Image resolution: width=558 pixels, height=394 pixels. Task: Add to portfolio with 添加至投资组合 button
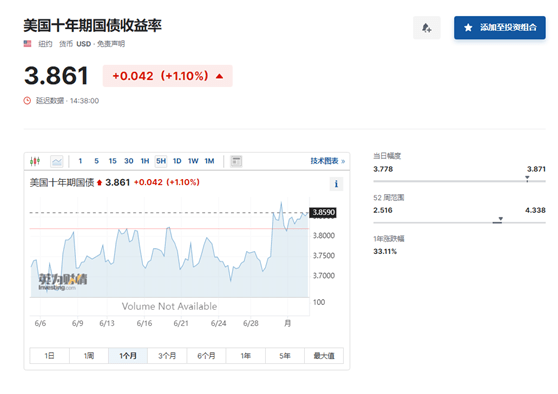point(500,27)
